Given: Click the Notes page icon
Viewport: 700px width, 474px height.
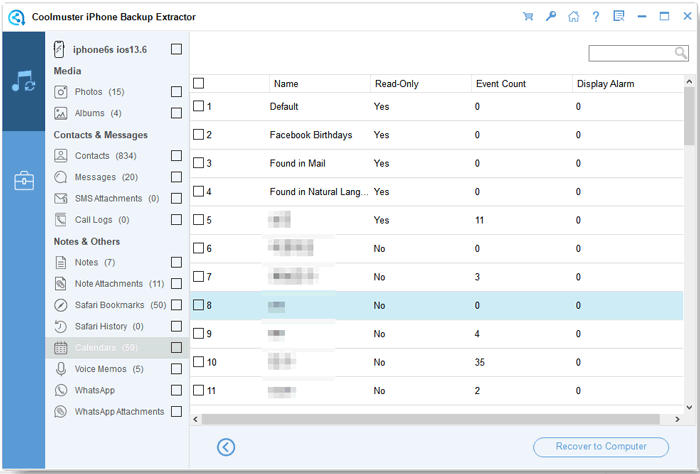Looking at the screenshot, I should [60, 262].
